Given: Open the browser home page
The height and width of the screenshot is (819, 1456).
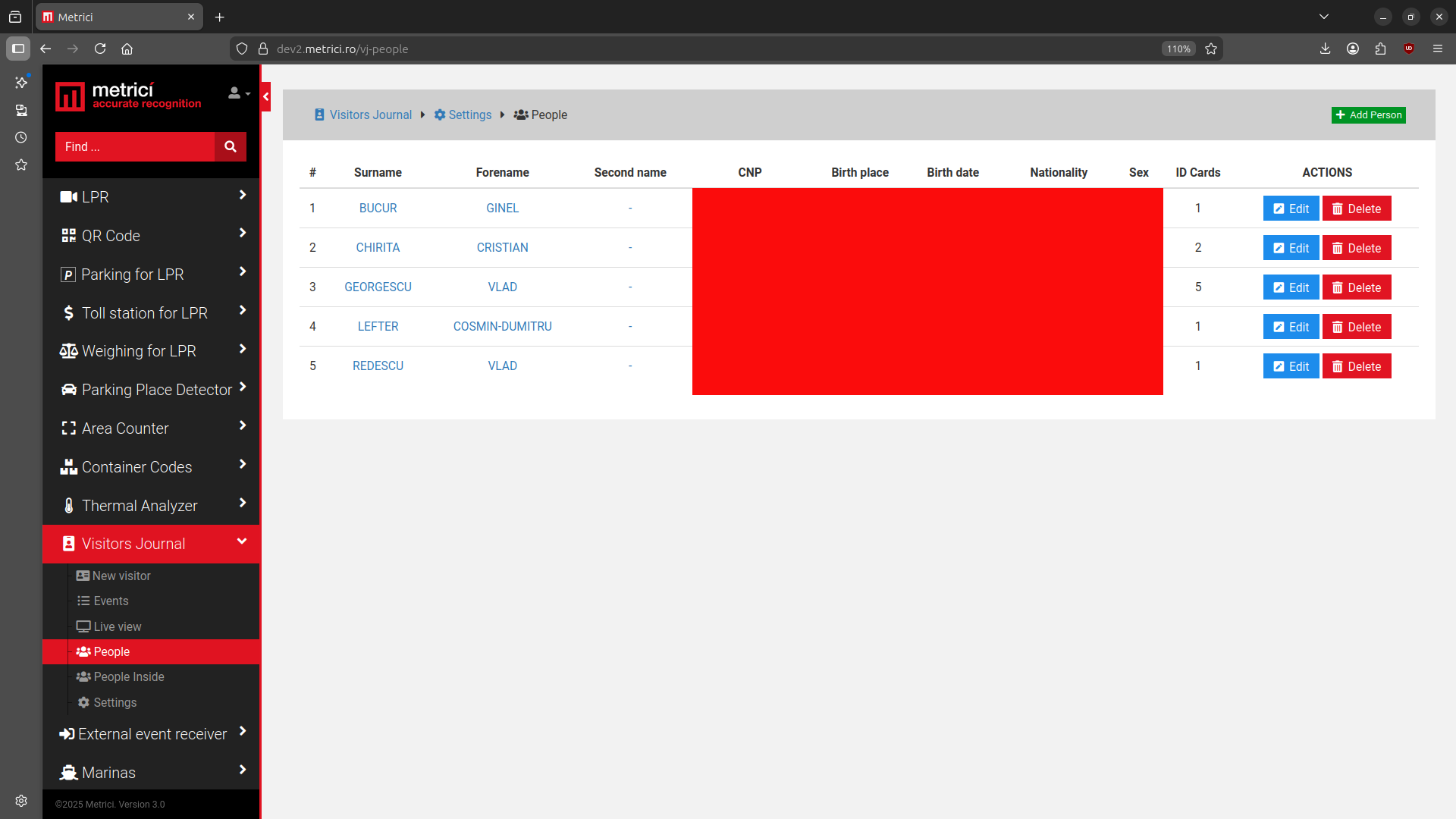Looking at the screenshot, I should [127, 49].
